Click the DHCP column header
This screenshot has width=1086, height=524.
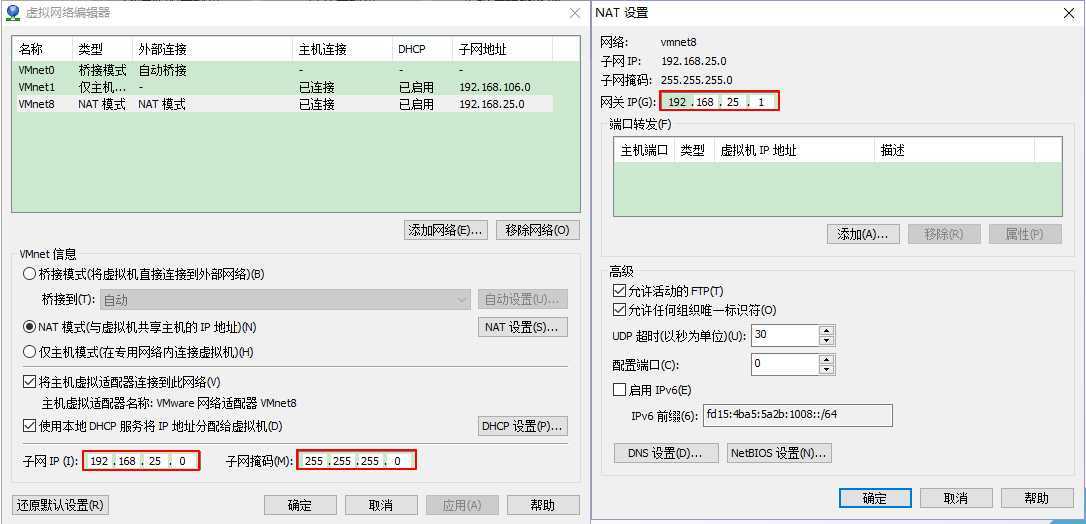point(422,49)
